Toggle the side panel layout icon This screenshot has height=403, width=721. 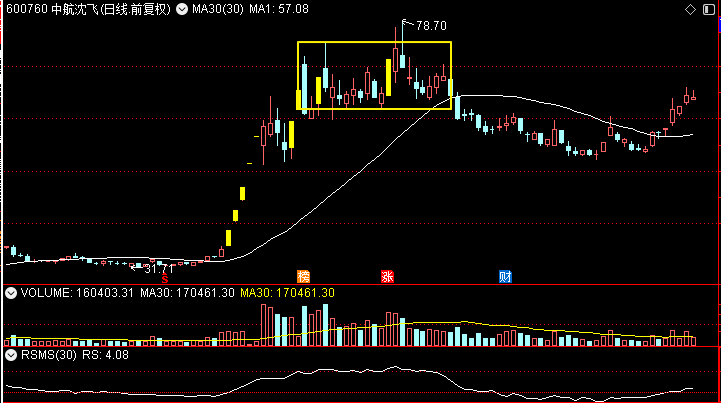pos(709,9)
